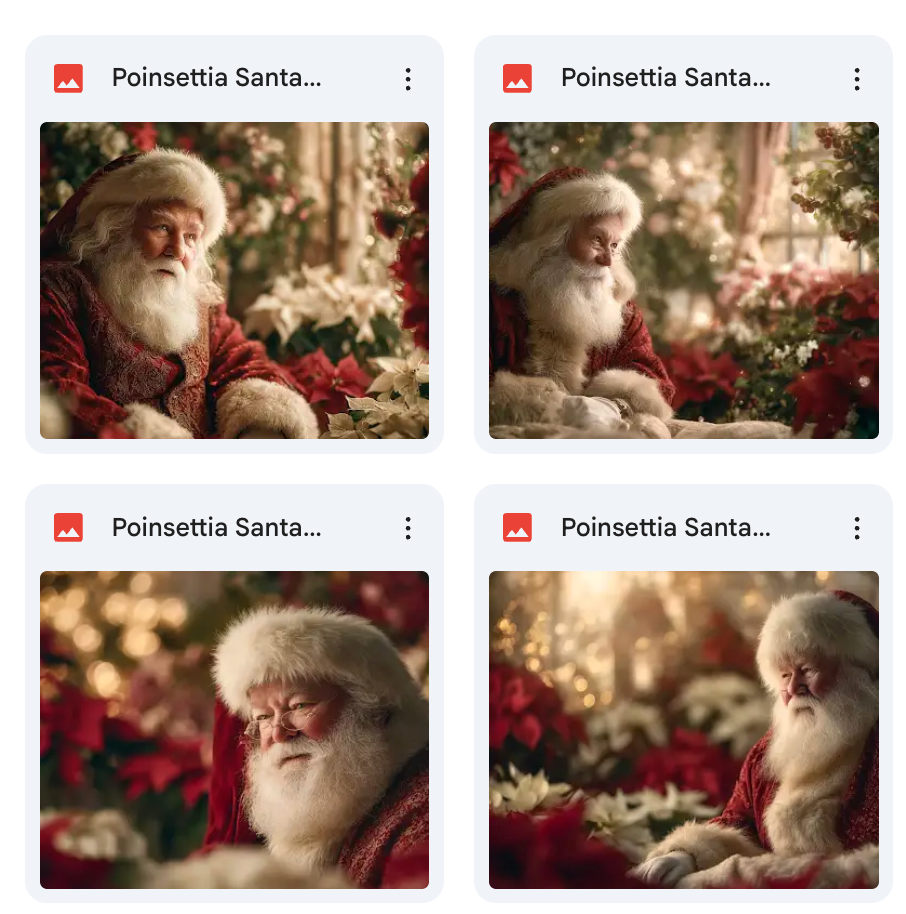Click the bottom-right 'Poinsettia Santa...' file name
The width and height of the screenshot is (906, 914).
coord(665,527)
